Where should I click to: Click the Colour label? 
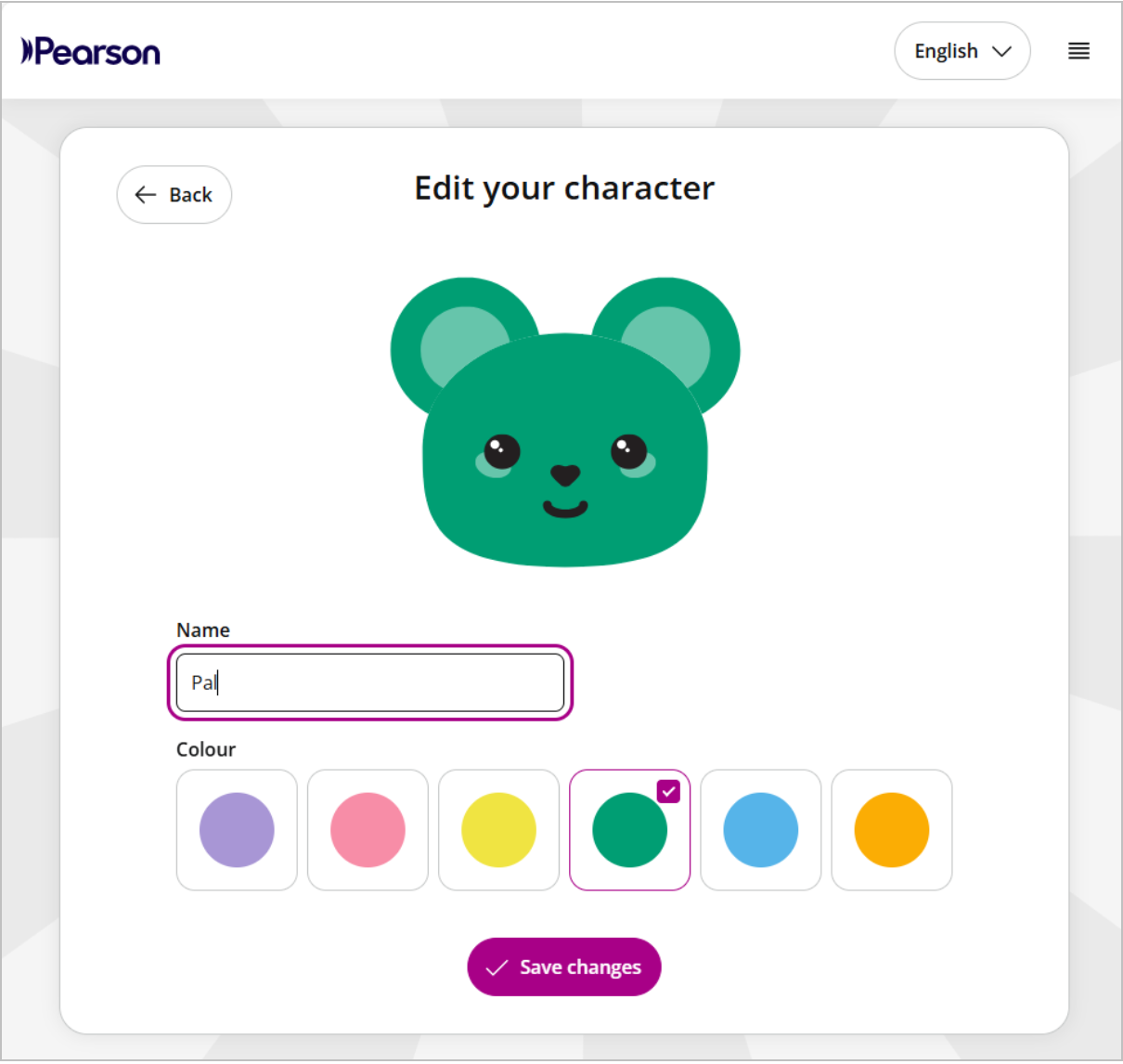click(x=206, y=749)
